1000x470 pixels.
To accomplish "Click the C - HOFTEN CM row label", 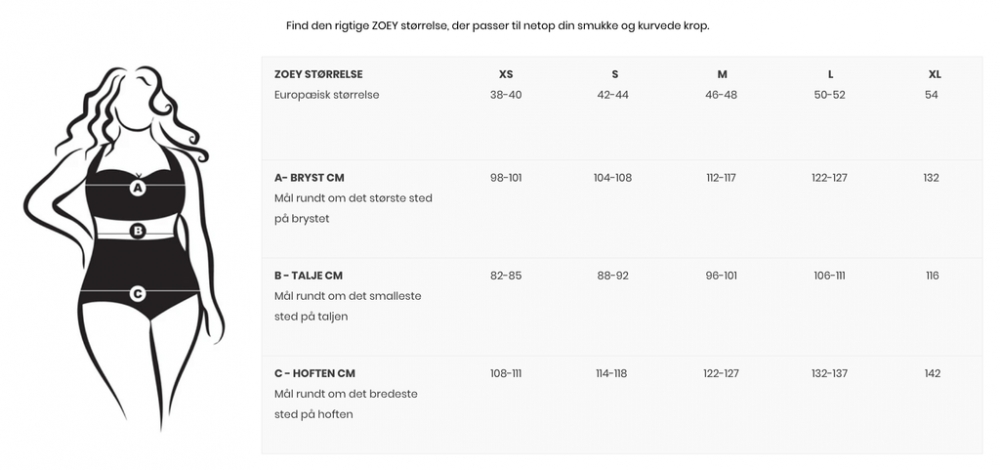I will (314, 374).
